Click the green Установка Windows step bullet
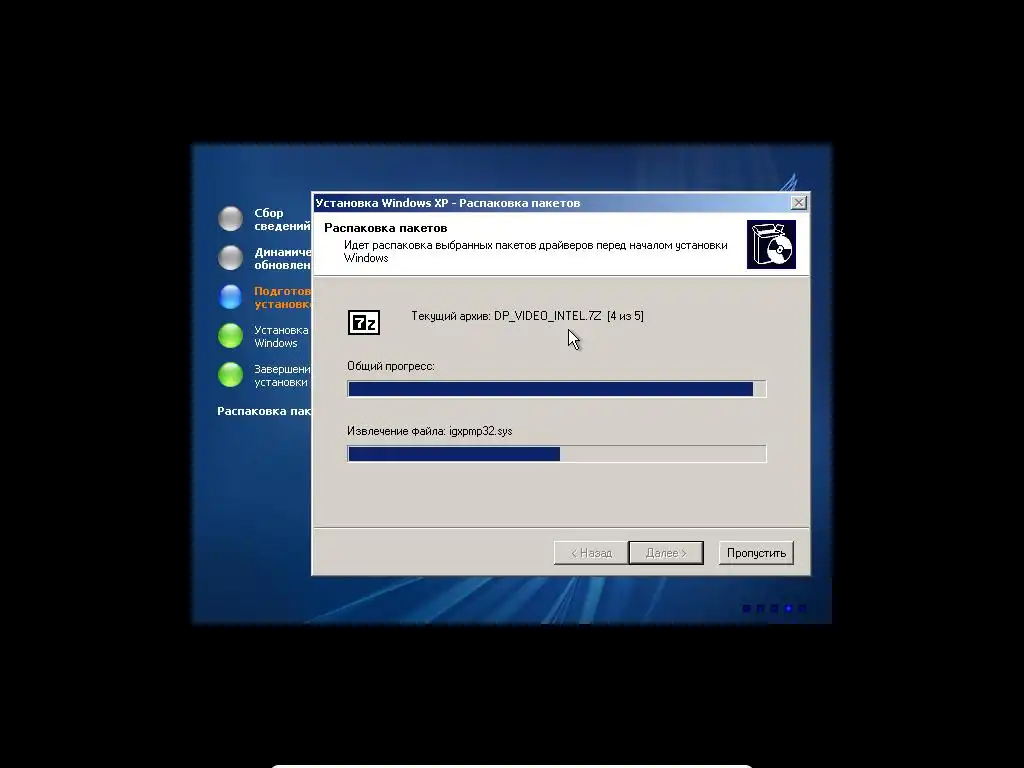This screenshot has width=1024, height=768. [230, 336]
